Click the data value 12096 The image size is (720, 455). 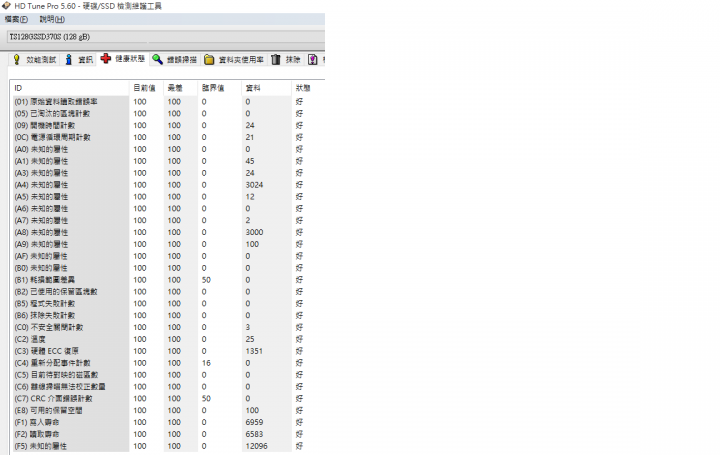(x=257, y=446)
